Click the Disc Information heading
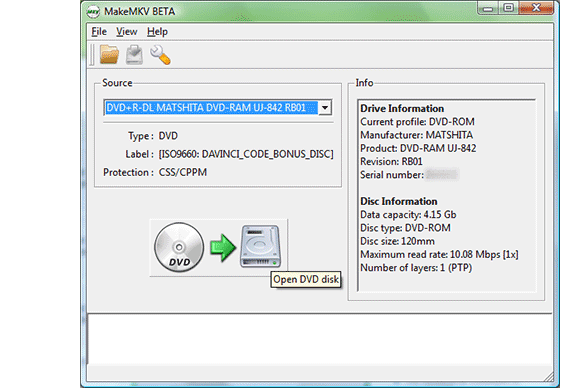 pos(399,201)
